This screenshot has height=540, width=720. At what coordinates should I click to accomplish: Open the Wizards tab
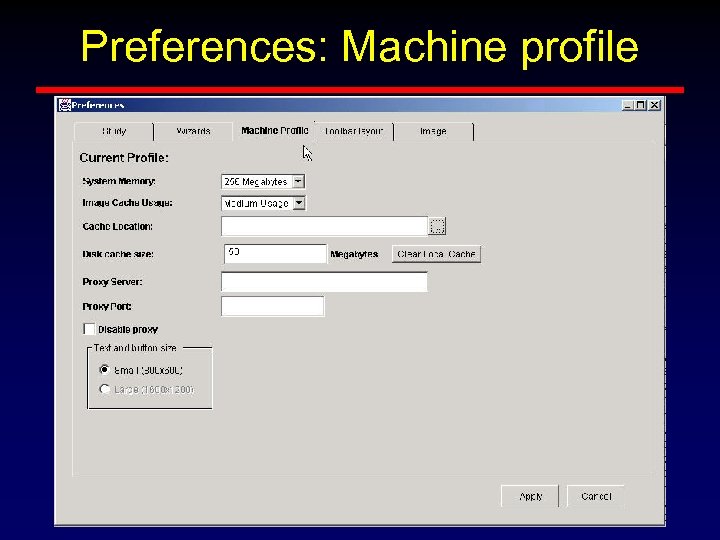(x=193, y=131)
